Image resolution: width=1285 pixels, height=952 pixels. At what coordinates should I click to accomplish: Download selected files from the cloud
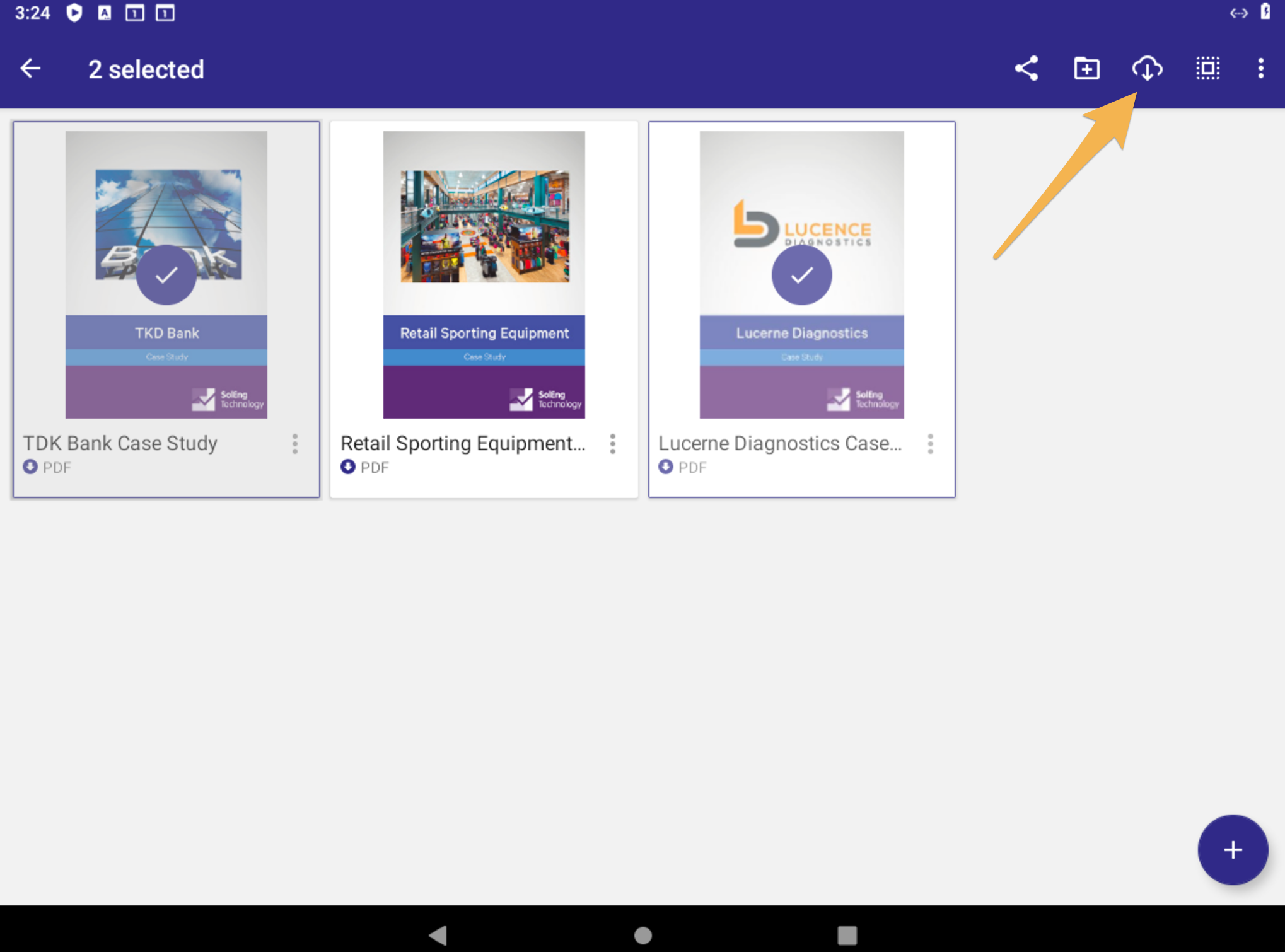(x=1147, y=68)
